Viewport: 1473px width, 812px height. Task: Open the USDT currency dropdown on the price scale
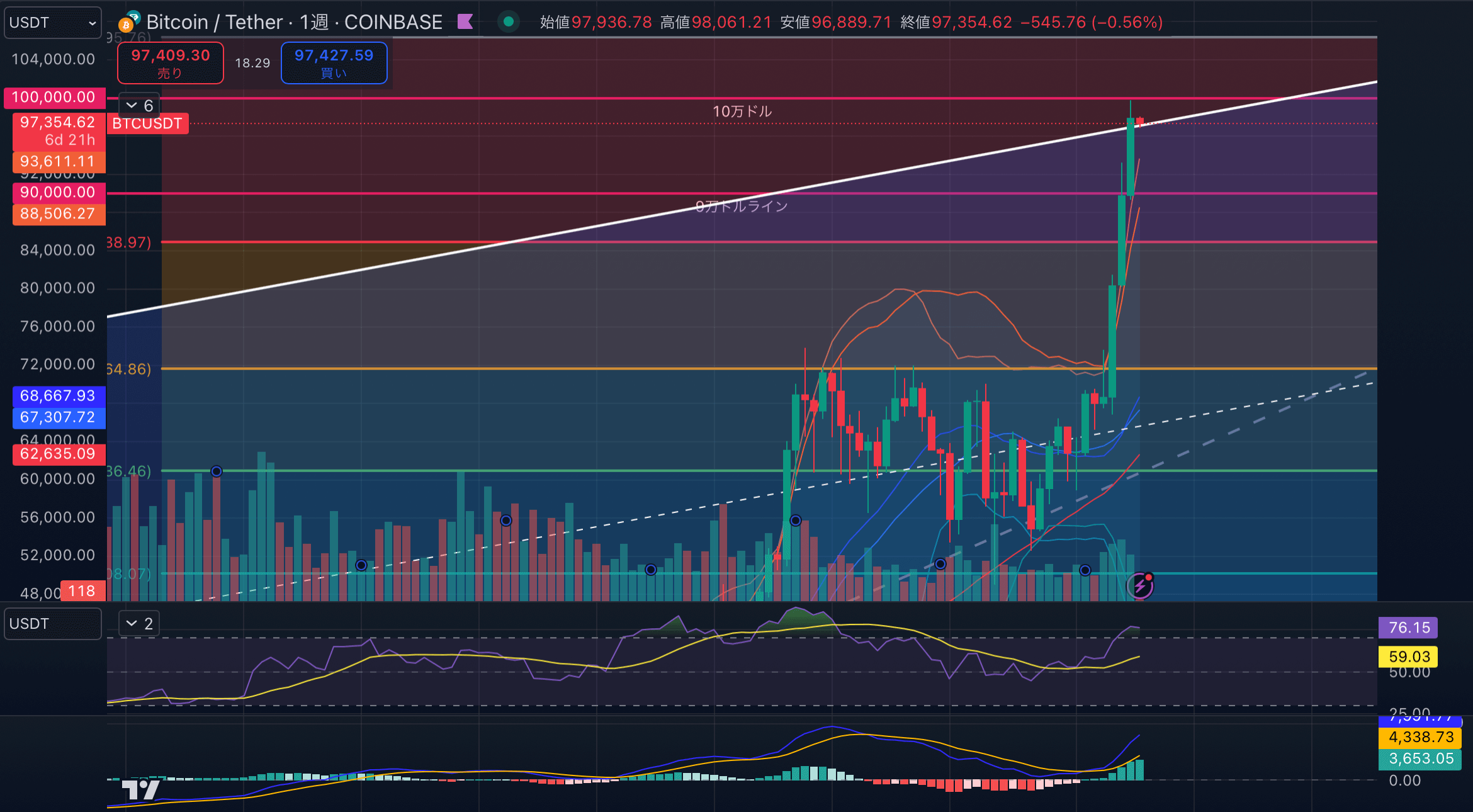coord(53,23)
